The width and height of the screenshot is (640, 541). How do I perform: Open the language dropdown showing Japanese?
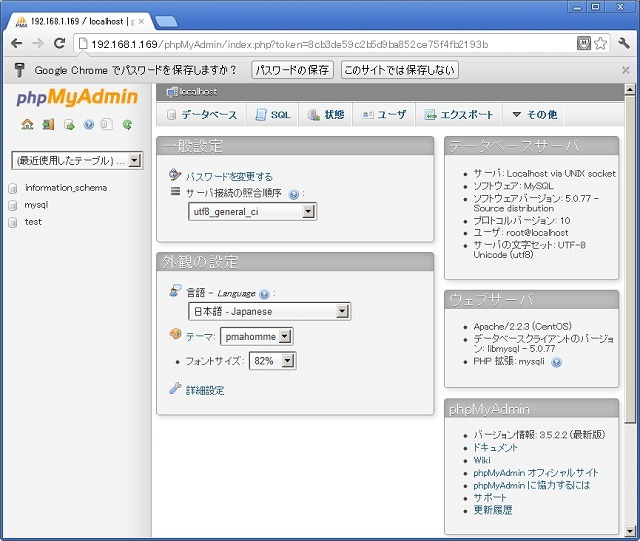tap(269, 312)
